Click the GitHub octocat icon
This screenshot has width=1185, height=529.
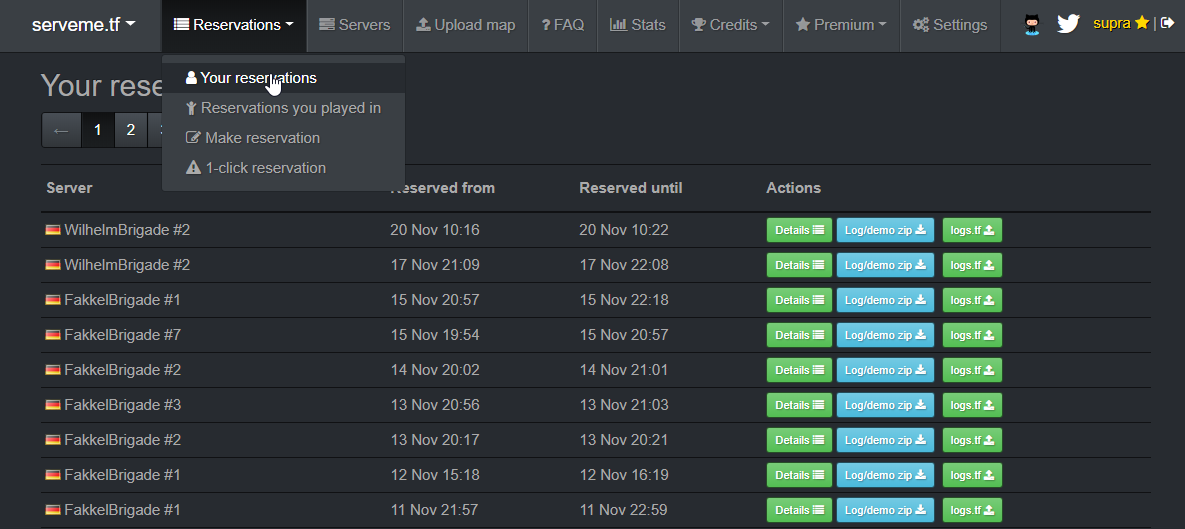coord(1034,24)
